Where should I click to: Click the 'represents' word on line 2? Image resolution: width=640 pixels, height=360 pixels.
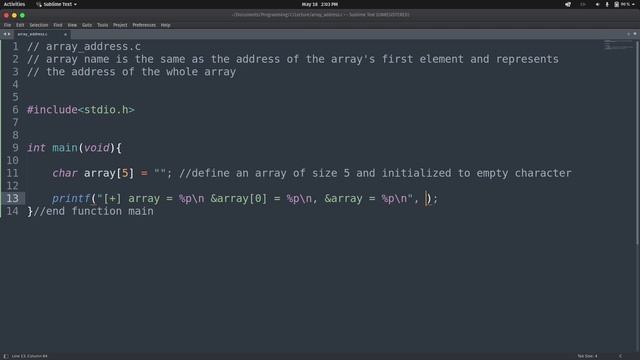tap(527, 59)
